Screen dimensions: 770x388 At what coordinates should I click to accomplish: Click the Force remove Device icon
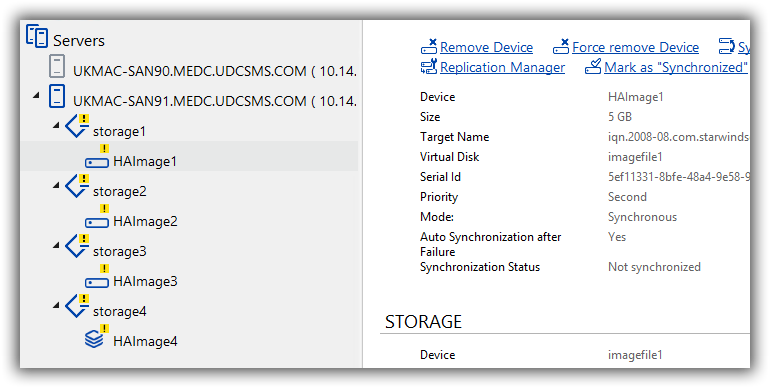click(561, 47)
